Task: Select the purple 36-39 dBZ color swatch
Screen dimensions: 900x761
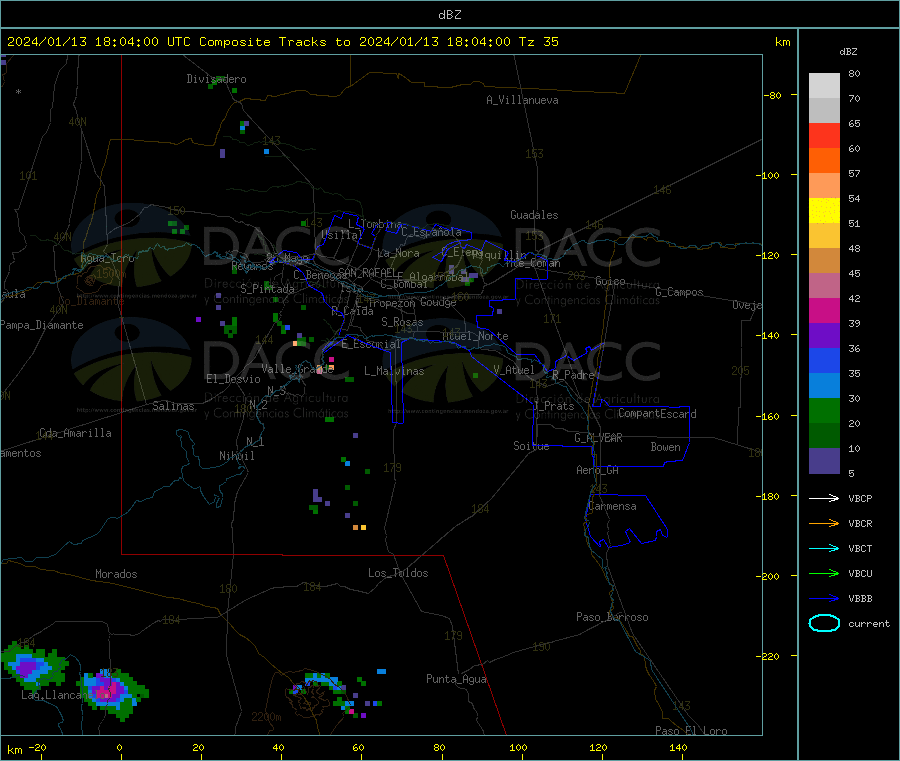Action: click(x=824, y=336)
